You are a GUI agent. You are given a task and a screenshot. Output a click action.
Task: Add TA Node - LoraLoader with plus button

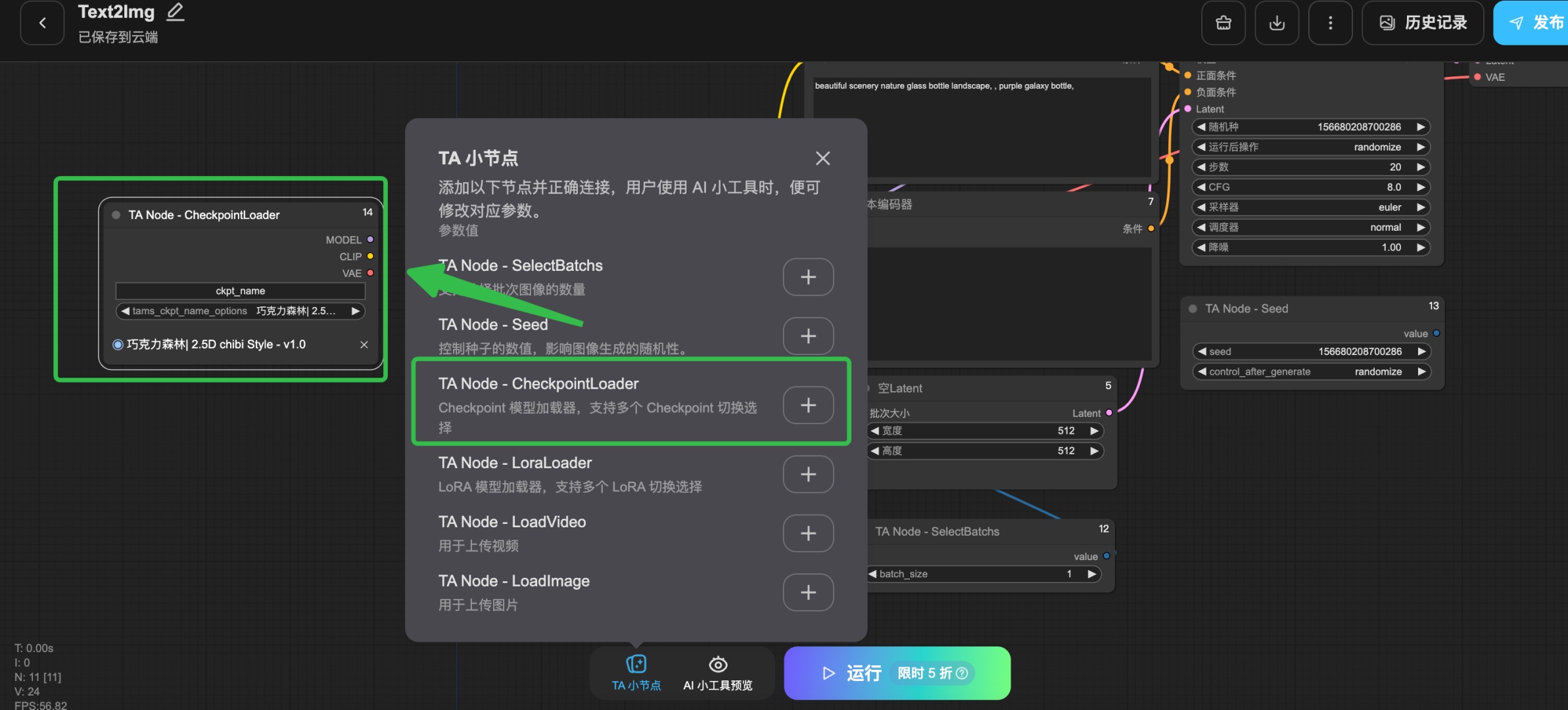(x=808, y=474)
